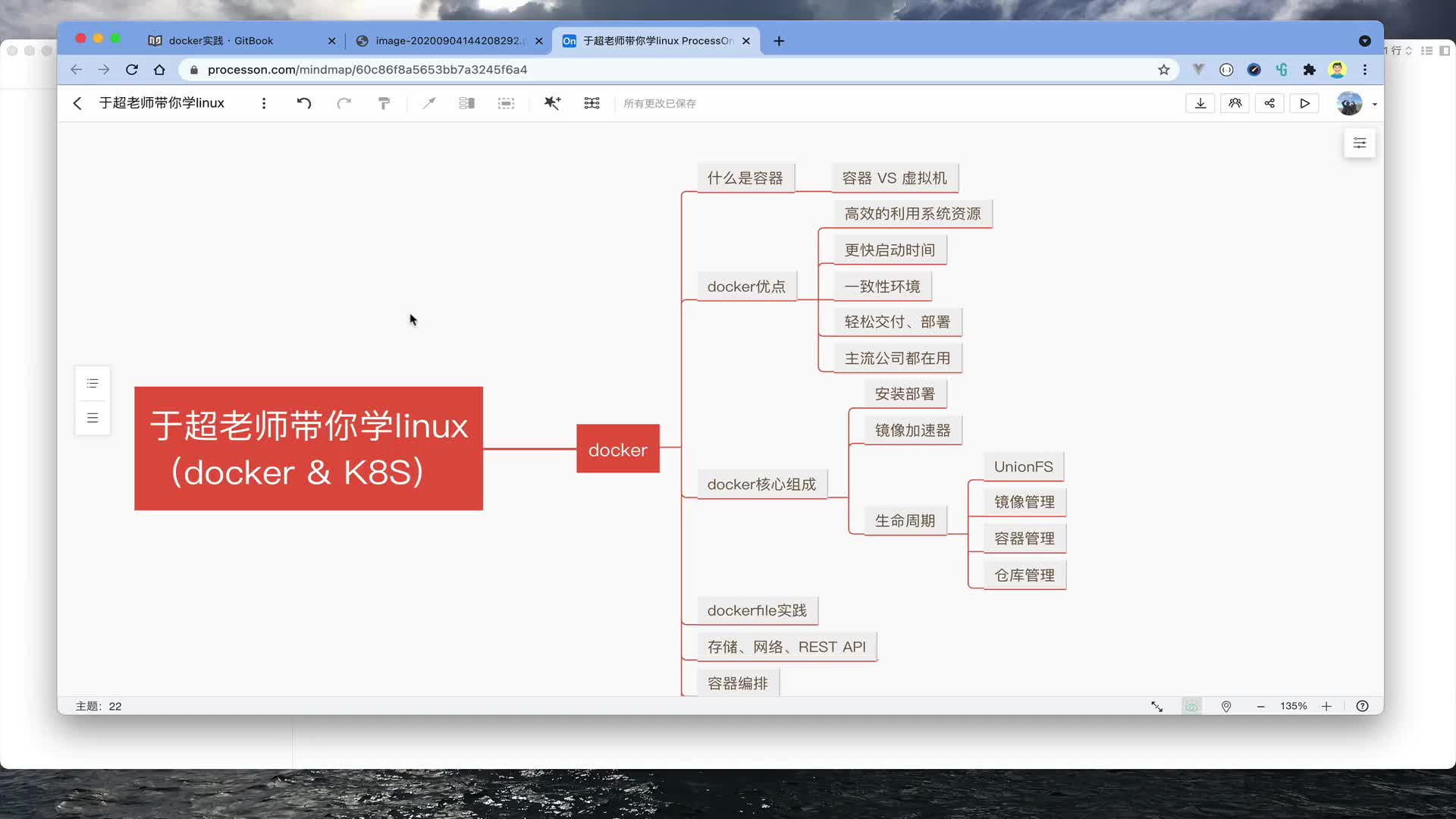Select the docker优点 node

747,287
